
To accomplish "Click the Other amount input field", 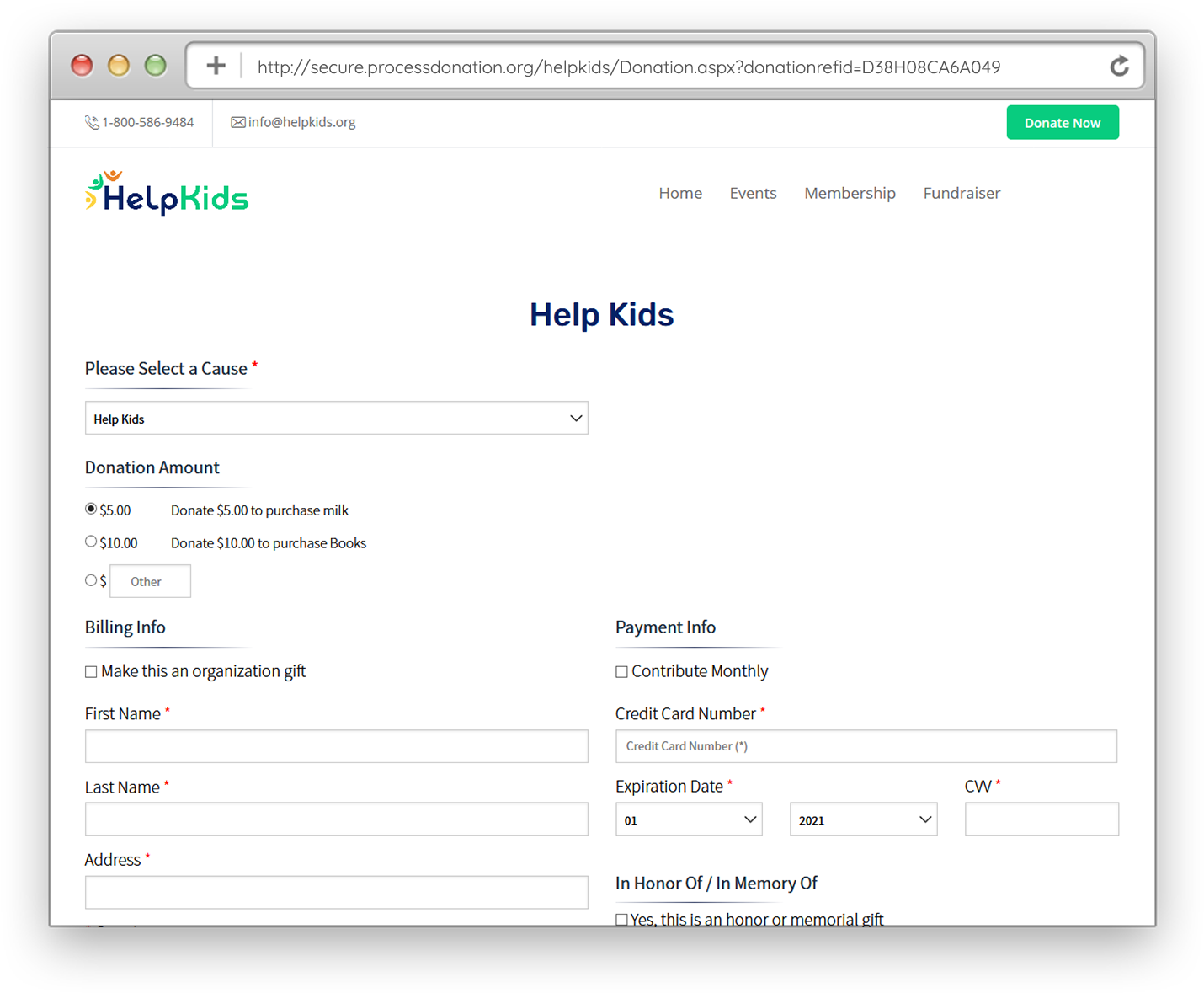I will [x=150, y=581].
